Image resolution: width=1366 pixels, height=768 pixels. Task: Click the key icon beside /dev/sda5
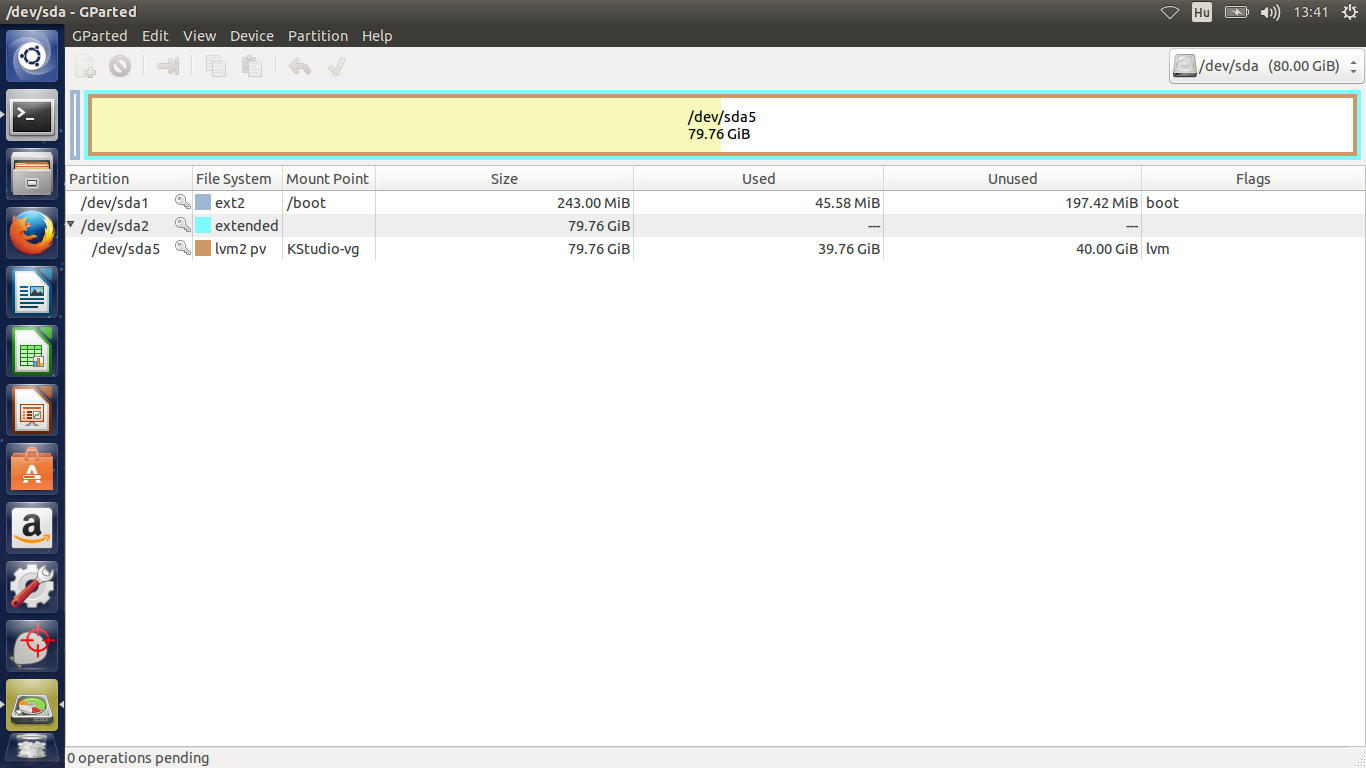tap(182, 248)
